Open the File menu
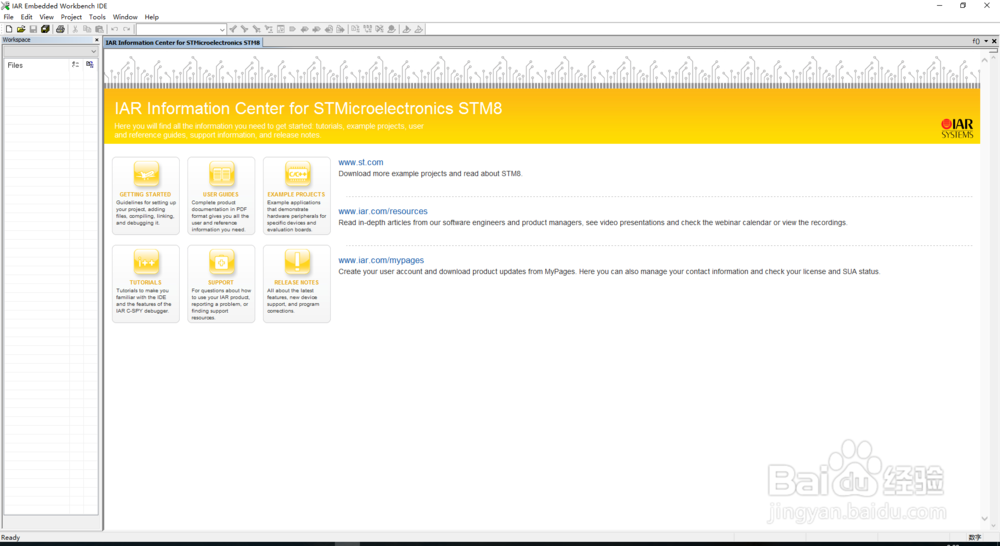 tap(8, 17)
